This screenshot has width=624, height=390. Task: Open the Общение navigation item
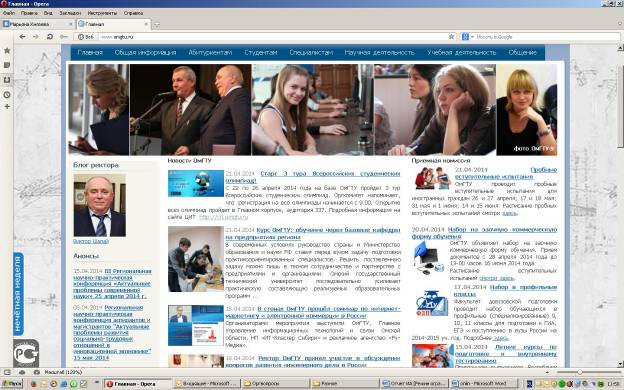tap(523, 52)
